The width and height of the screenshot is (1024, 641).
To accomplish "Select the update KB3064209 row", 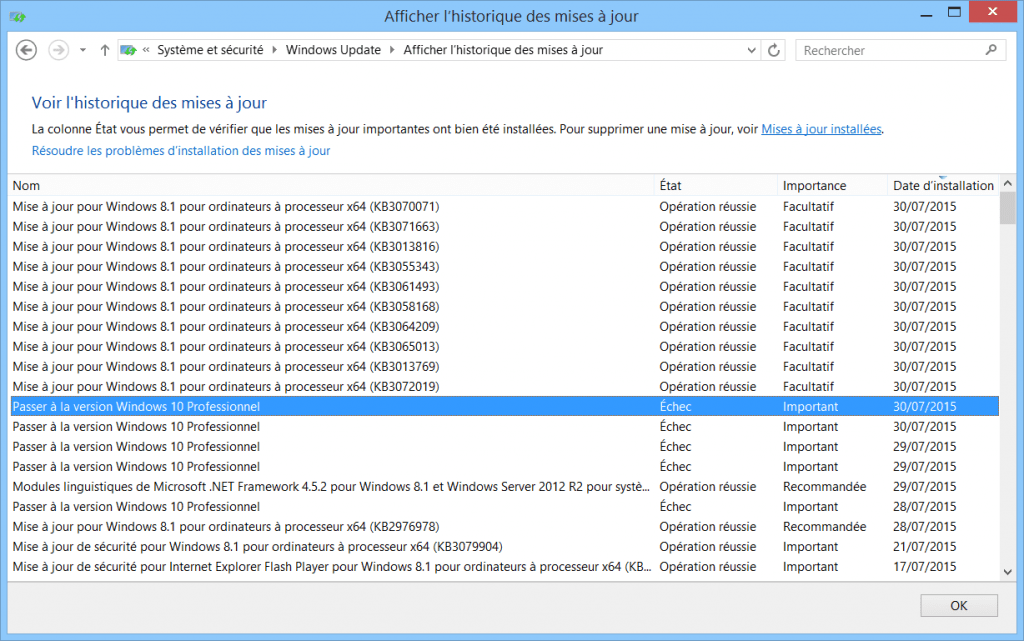I will (504, 326).
